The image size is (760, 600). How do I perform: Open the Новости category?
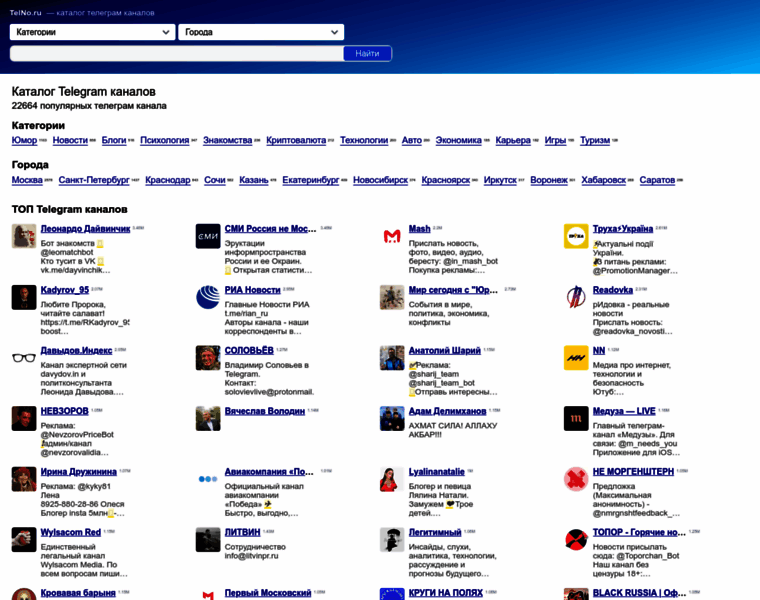[x=70, y=140]
